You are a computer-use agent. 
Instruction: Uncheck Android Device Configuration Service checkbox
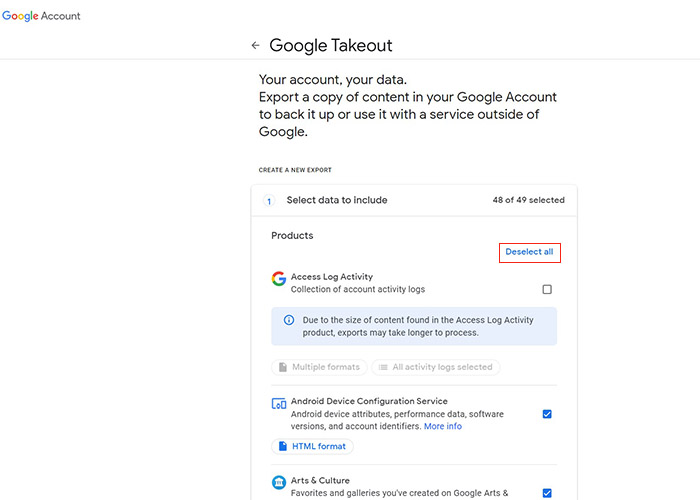(x=547, y=414)
